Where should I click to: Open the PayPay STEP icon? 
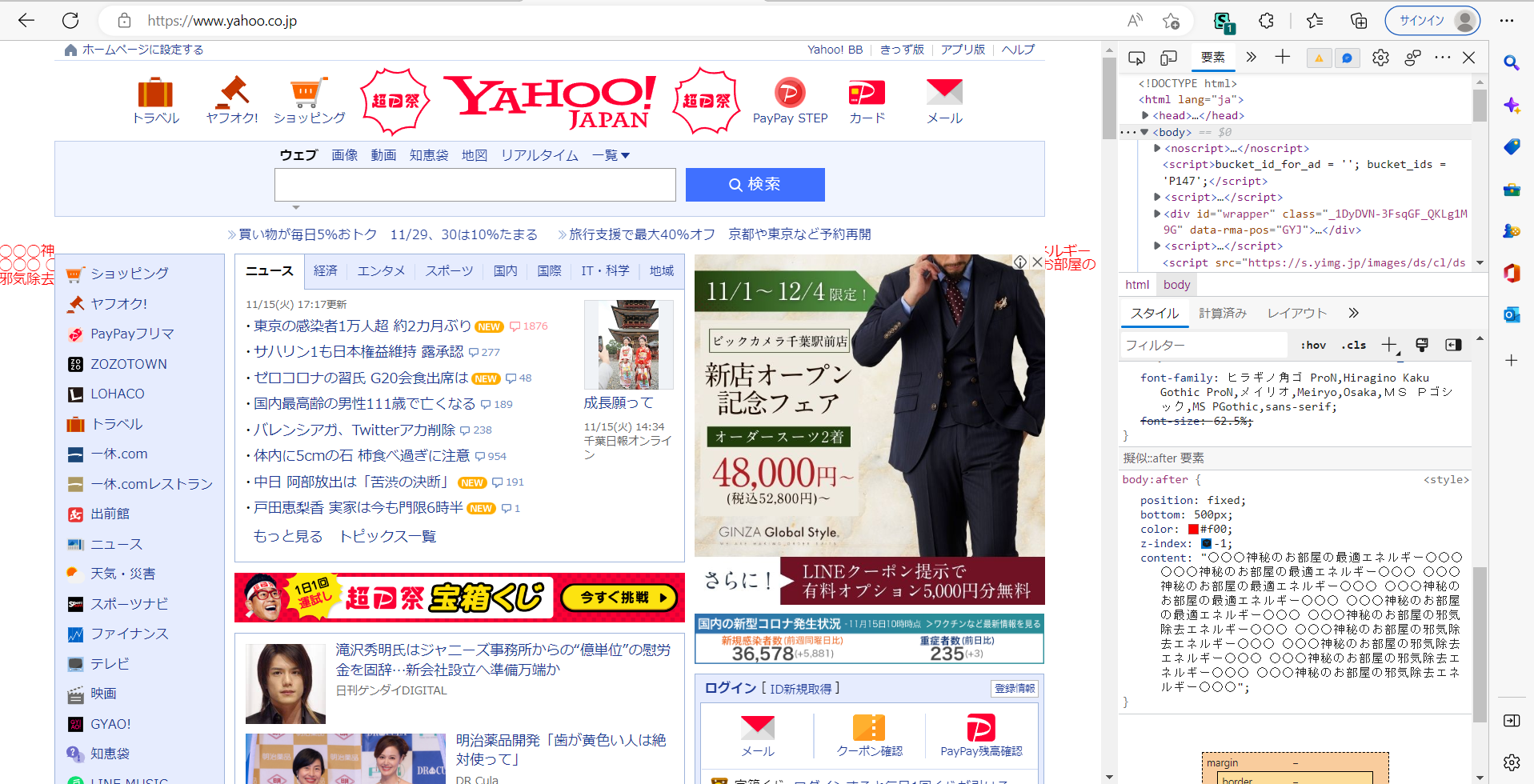(789, 93)
